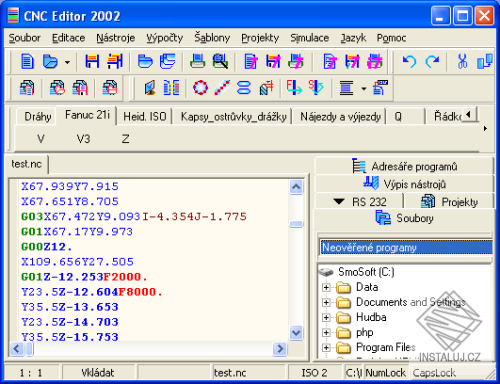Viewport: 500px width, 384px height.
Task: Open the Adresáře programů panel
Action: click(x=404, y=166)
